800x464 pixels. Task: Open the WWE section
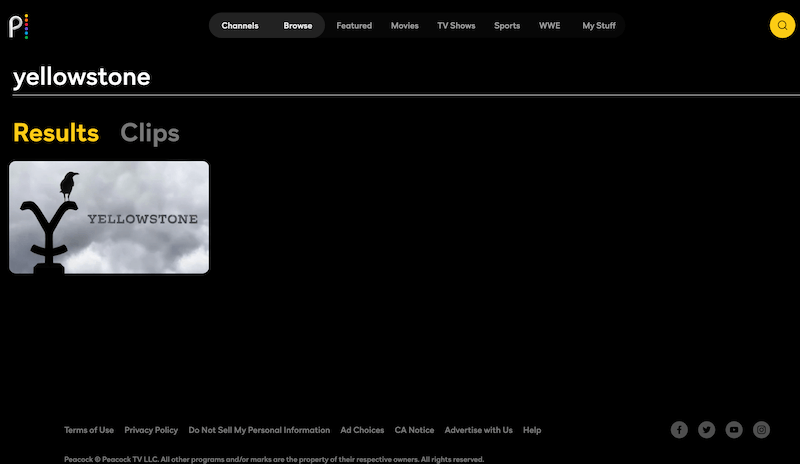pos(550,25)
